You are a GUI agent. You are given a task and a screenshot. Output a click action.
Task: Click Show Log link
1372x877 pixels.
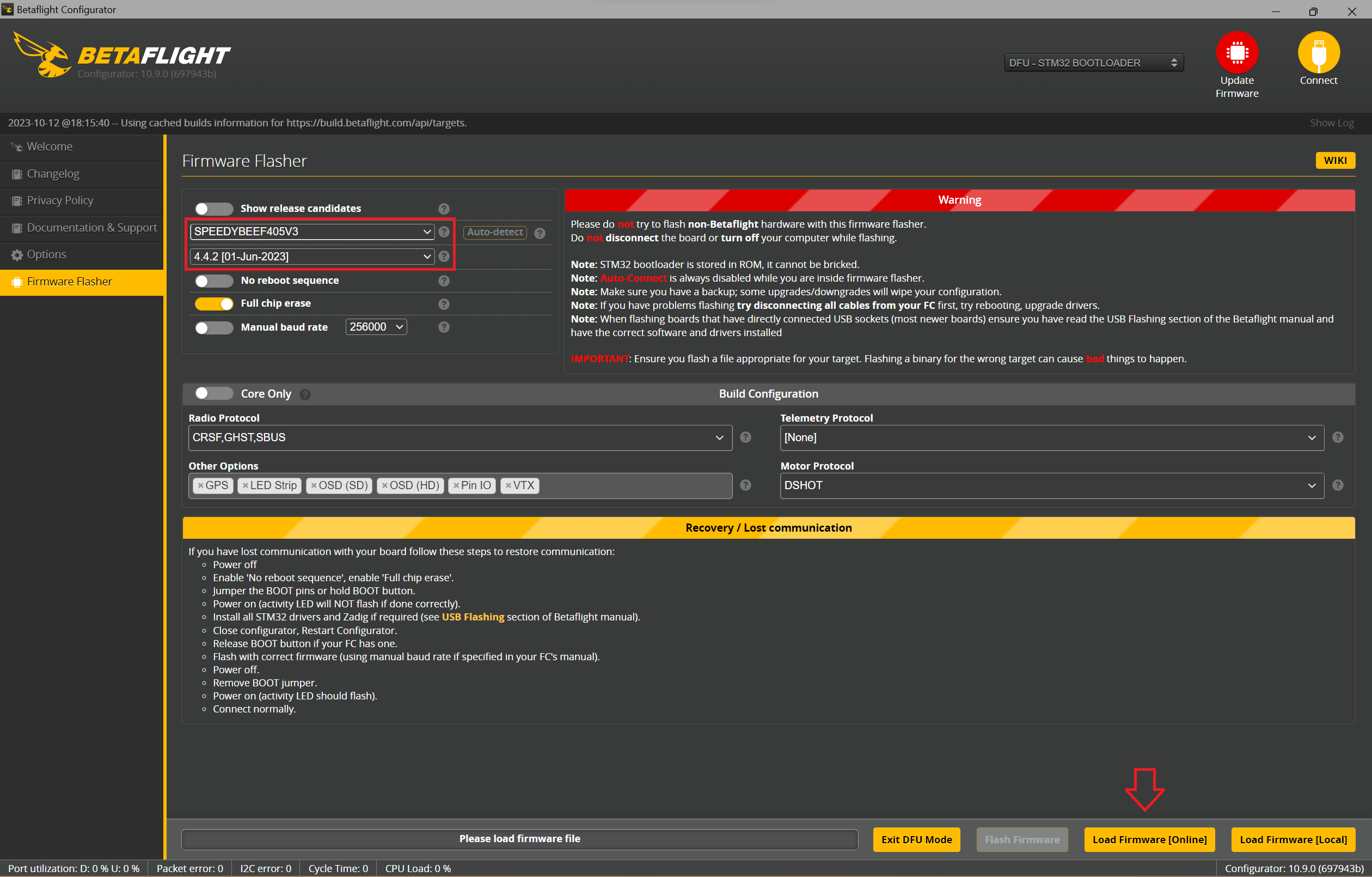tap(1332, 123)
